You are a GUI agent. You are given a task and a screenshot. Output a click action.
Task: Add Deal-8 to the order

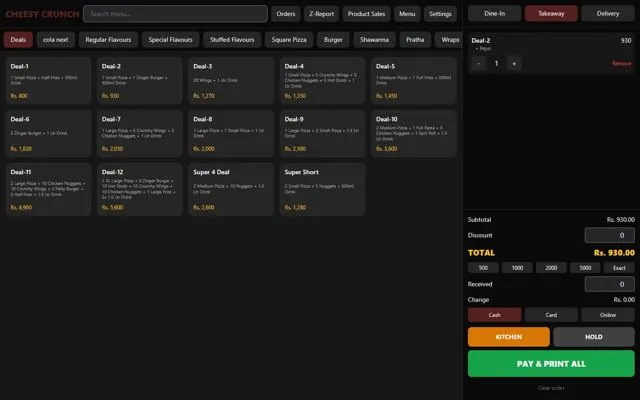(231, 133)
